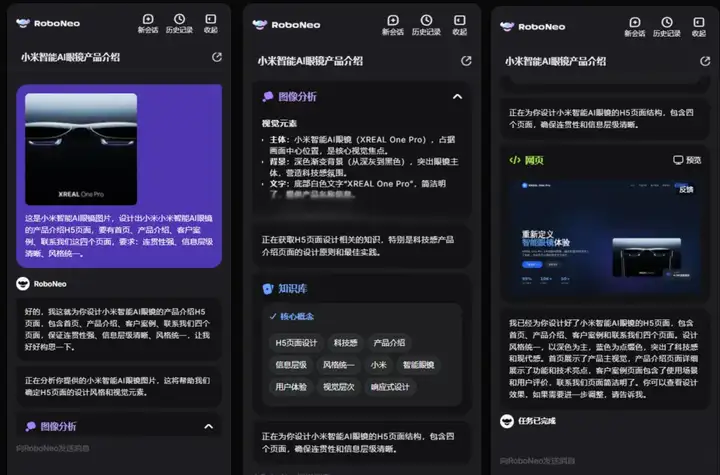Click RoboNeo logo in right panel

click(x=533, y=27)
